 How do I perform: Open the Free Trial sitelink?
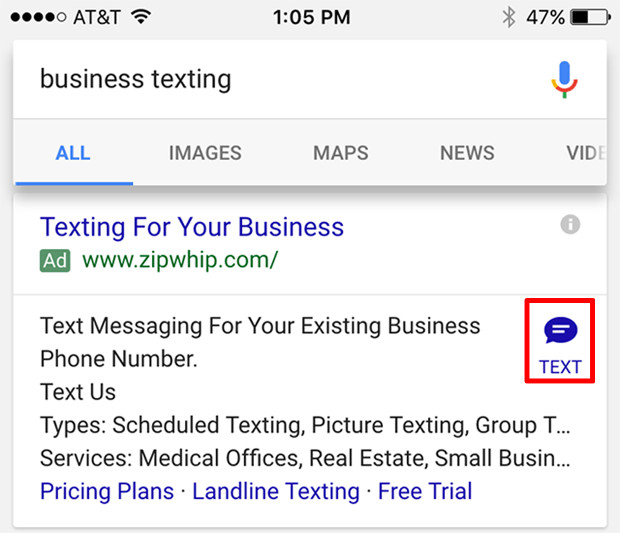click(x=425, y=491)
